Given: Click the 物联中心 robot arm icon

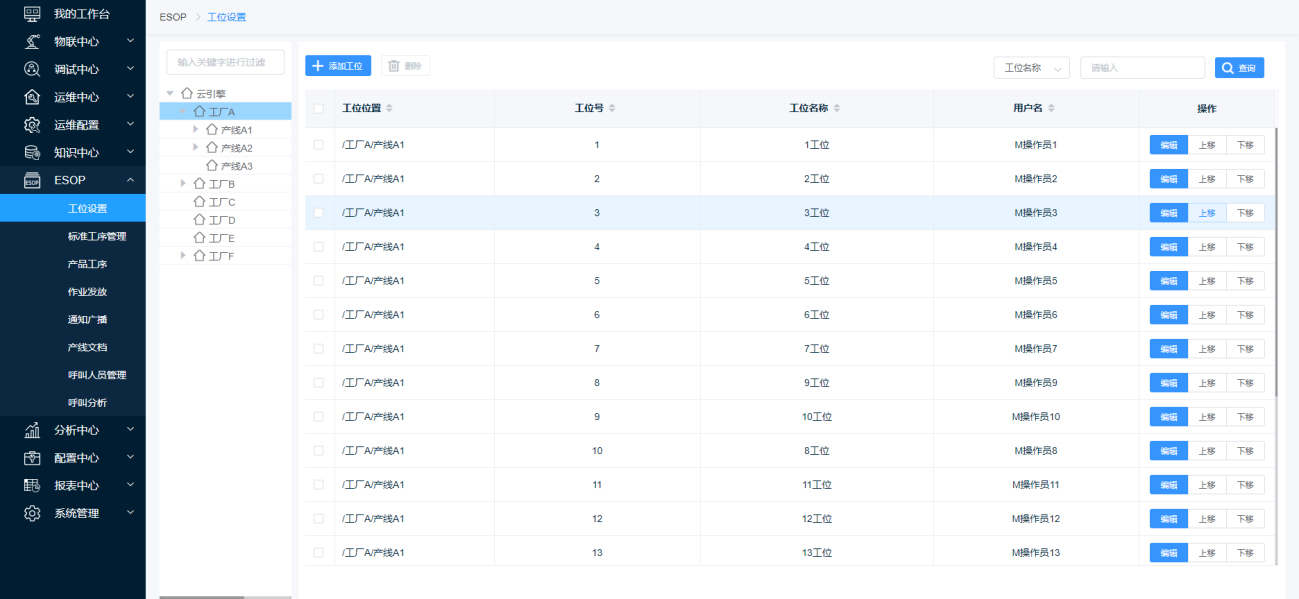Looking at the screenshot, I should tap(32, 42).
